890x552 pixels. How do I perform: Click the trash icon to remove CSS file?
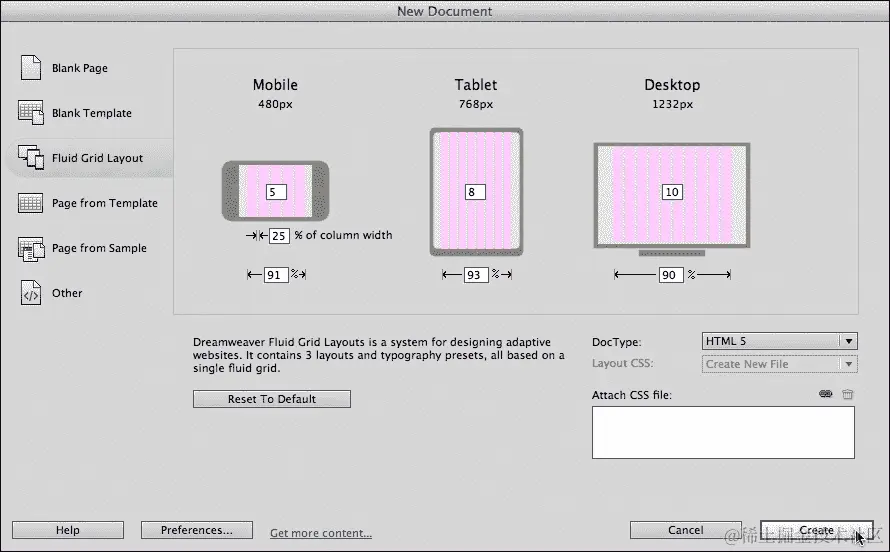click(x=847, y=394)
